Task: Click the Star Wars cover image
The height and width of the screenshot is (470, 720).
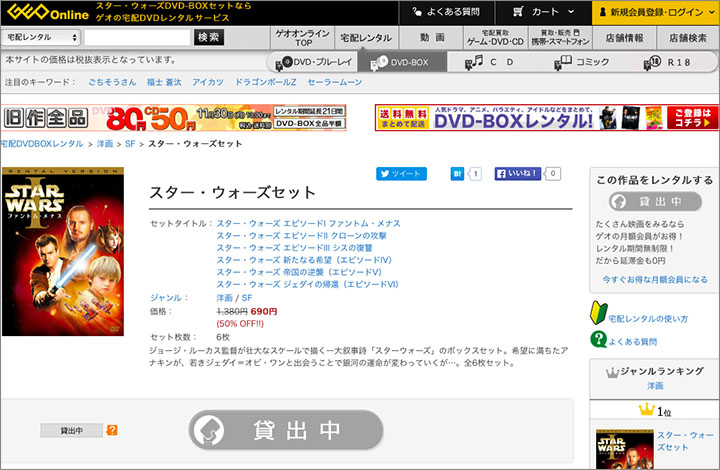Action: 63,252
